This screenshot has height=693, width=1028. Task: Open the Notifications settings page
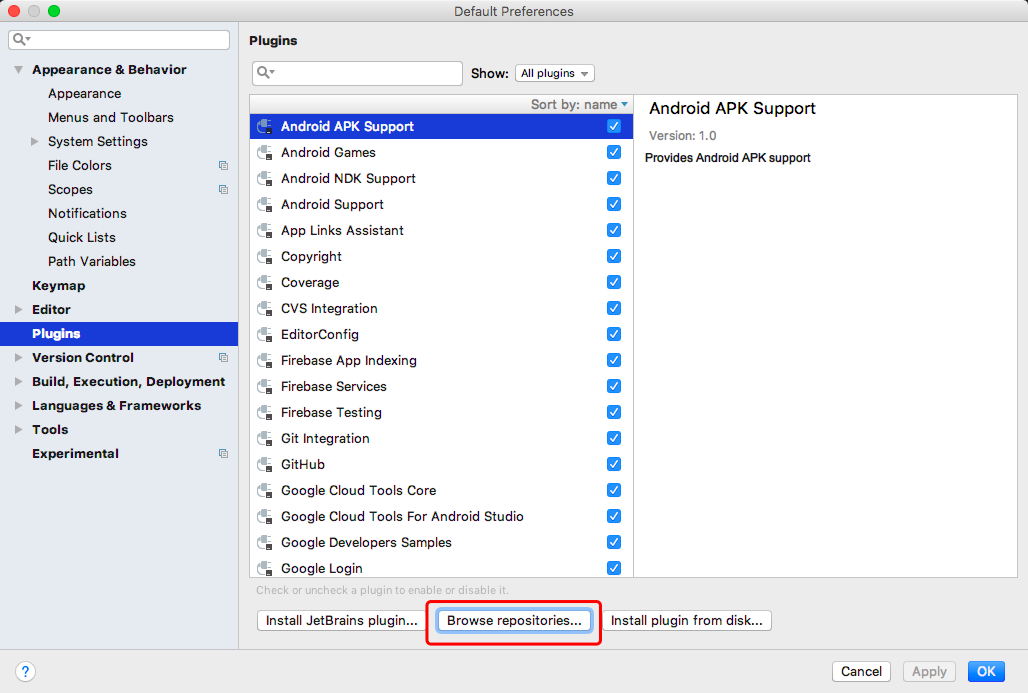point(87,214)
